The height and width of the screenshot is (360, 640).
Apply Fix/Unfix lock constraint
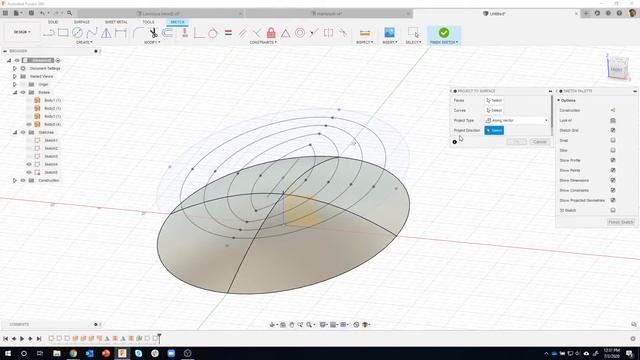click(x=271, y=33)
